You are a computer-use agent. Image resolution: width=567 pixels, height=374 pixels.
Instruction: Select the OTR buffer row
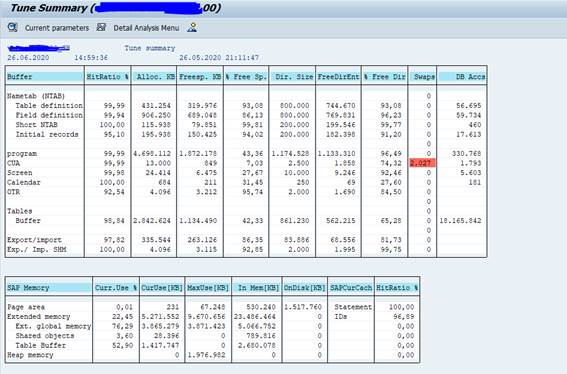pyautogui.click(x=246, y=192)
